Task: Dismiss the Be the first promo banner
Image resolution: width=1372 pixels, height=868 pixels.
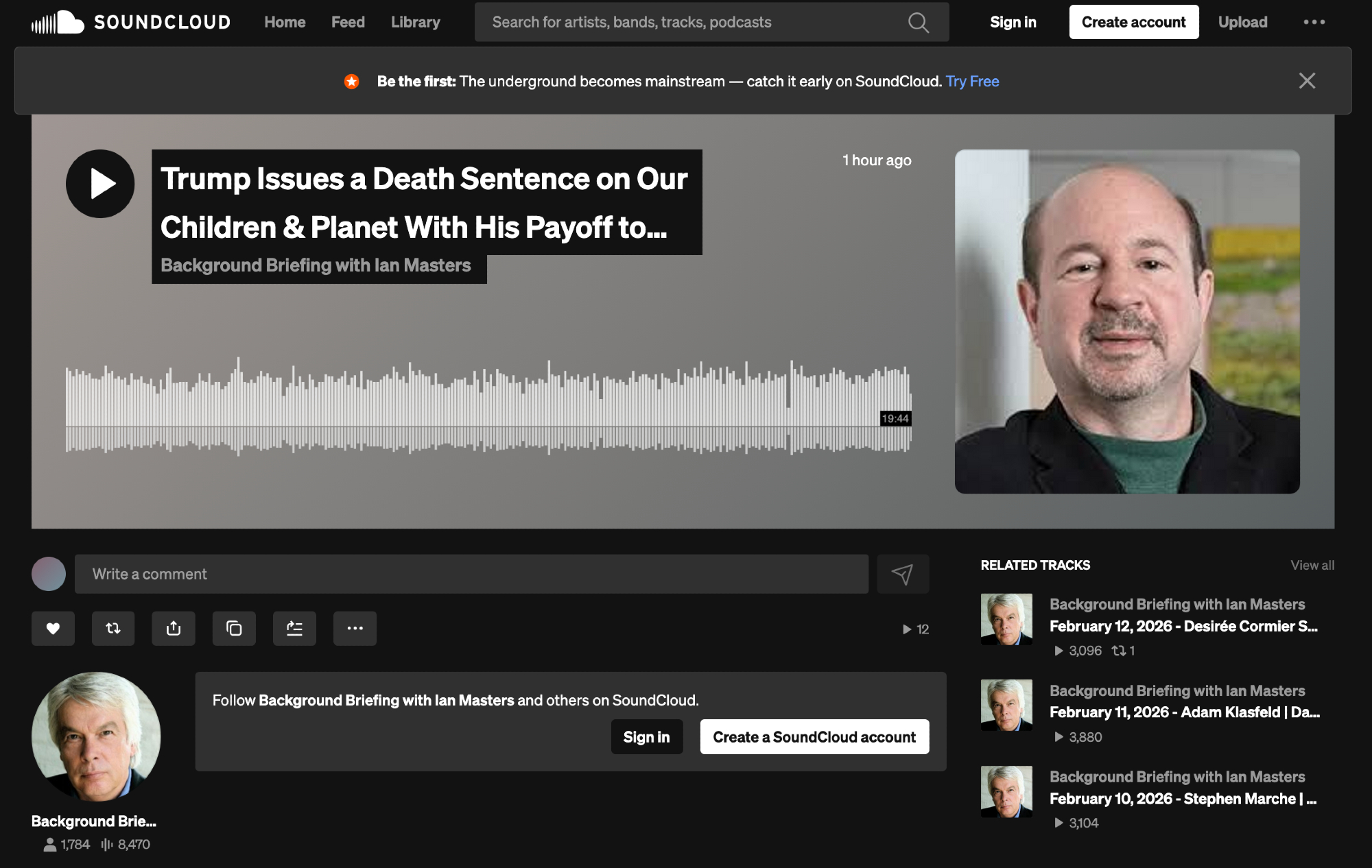Action: click(1307, 81)
